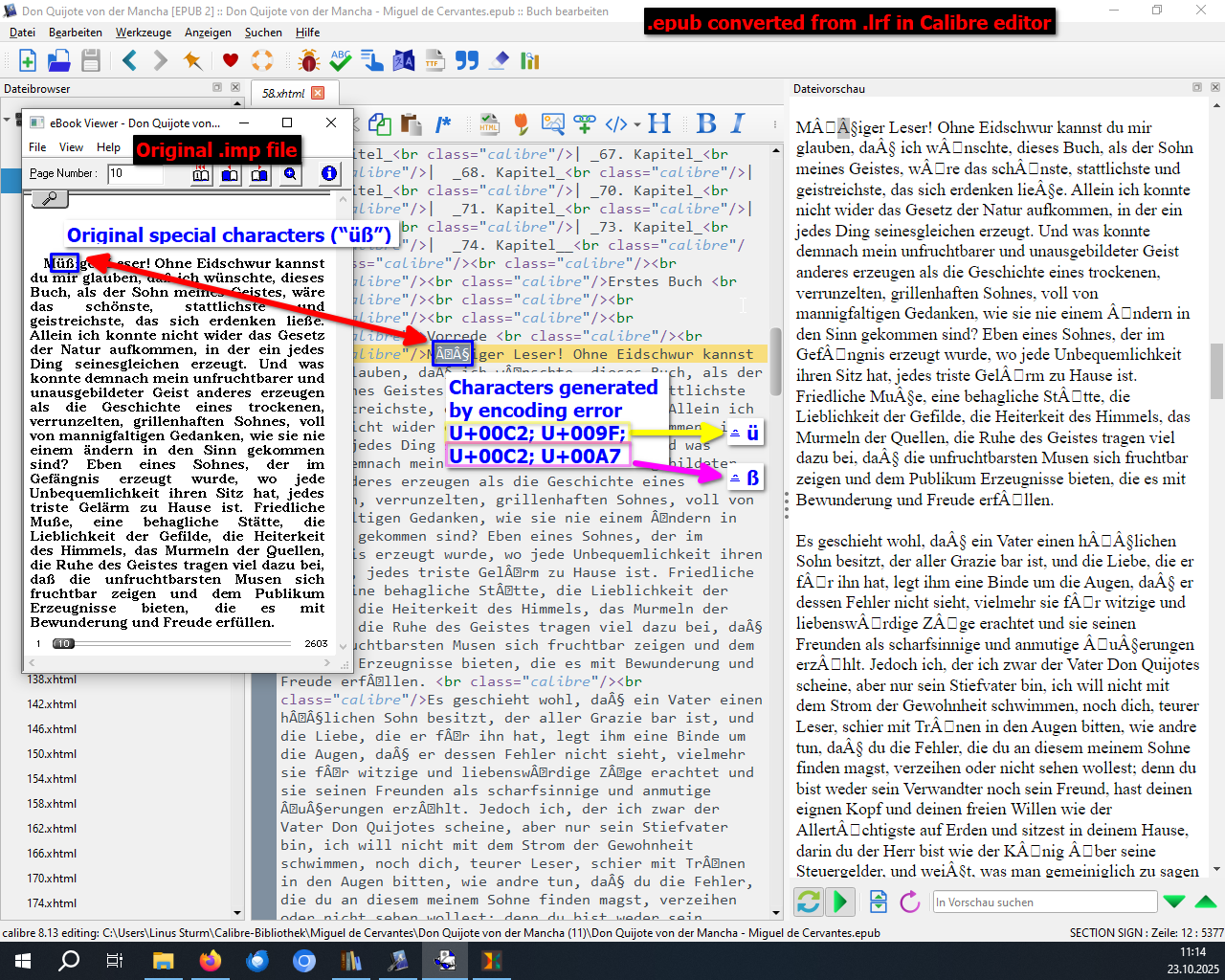Click the paste clipboard icon in editor

412,123
